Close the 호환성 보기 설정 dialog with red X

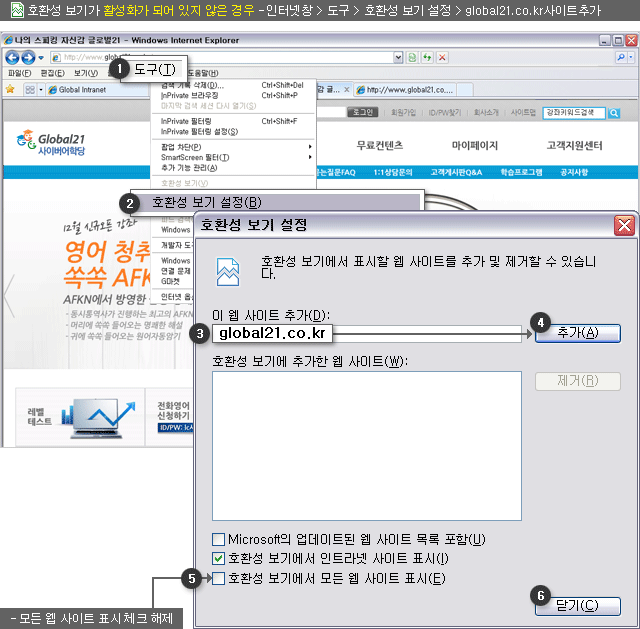pos(624,225)
